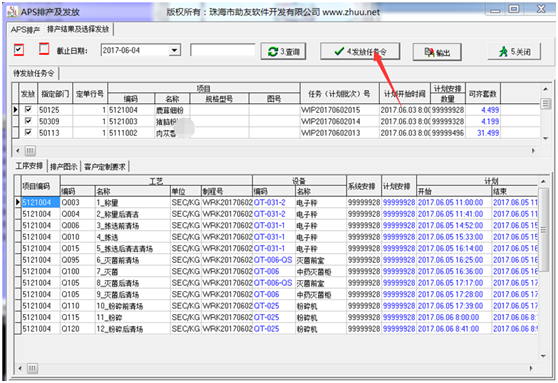Click the 发放 column header

28,94
